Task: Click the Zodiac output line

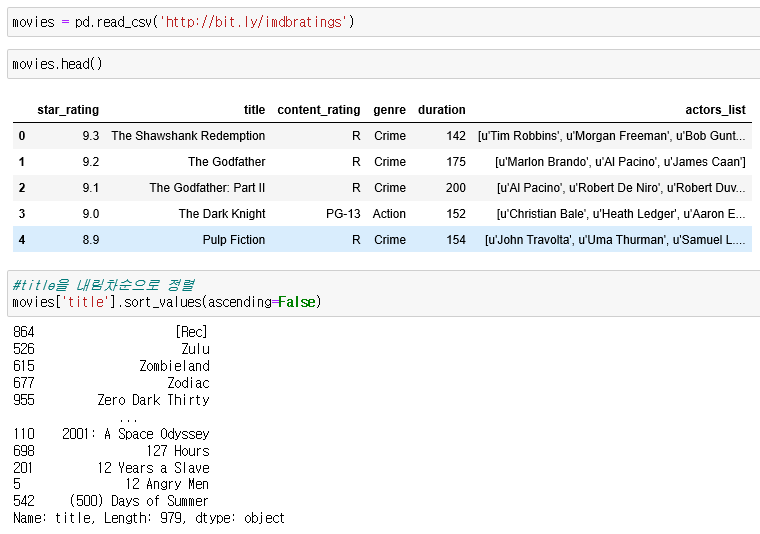Action: (111, 383)
